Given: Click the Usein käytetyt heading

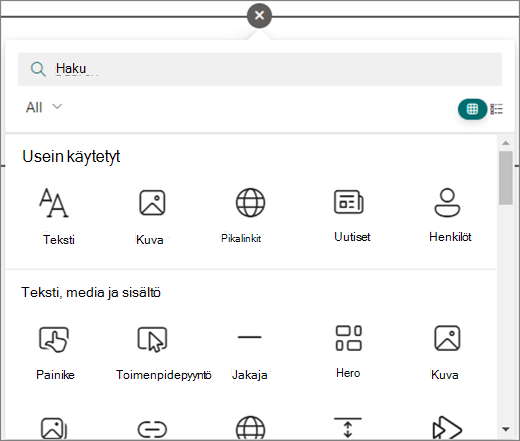Looking at the screenshot, I should point(71,156).
